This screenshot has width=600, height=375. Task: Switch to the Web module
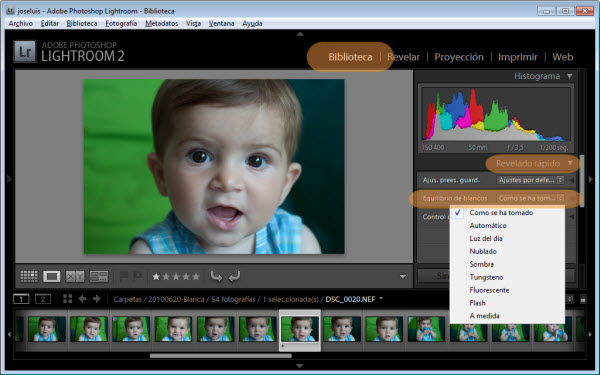tap(562, 57)
